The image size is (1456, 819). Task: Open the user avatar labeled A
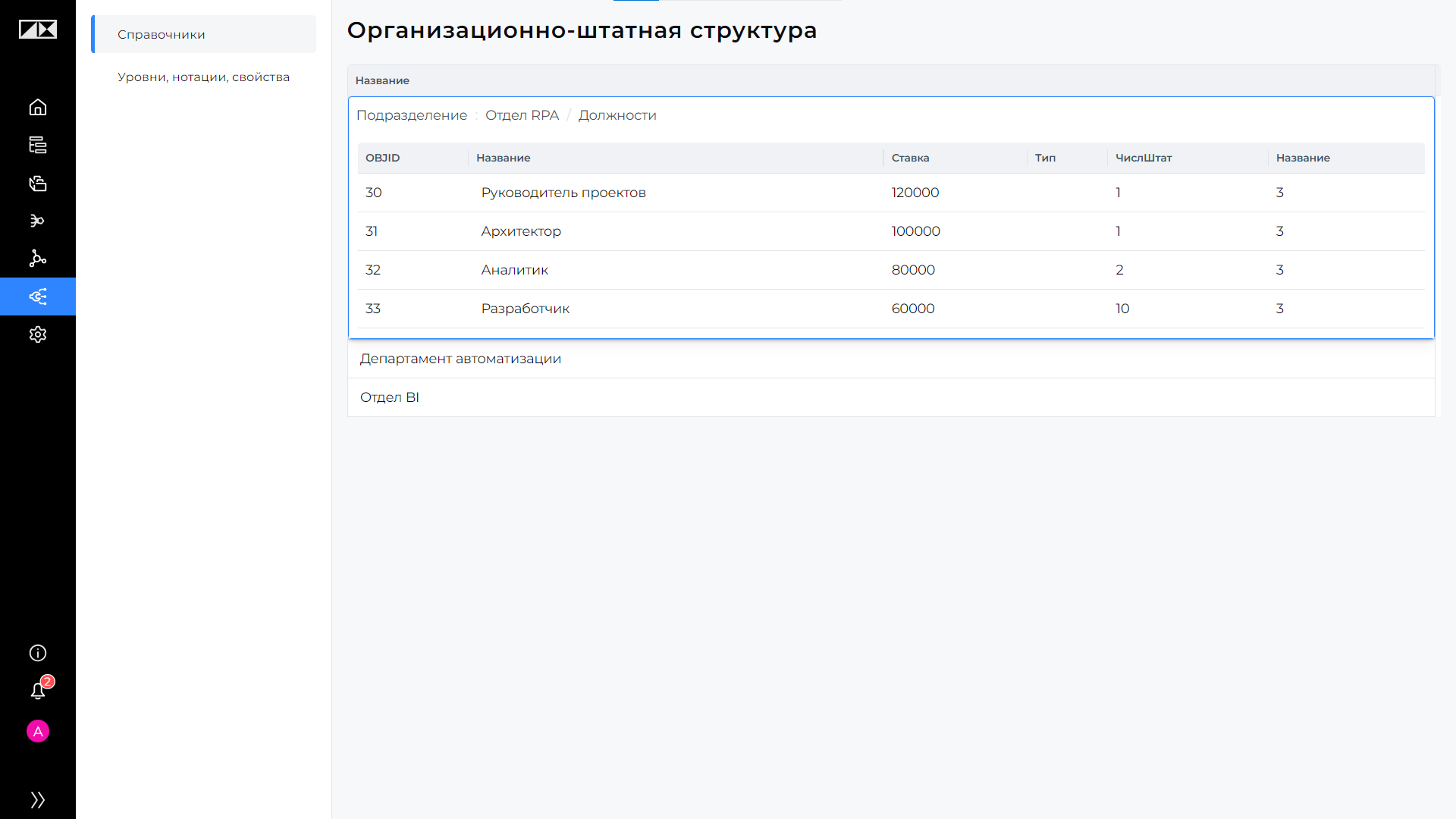click(38, 731)
